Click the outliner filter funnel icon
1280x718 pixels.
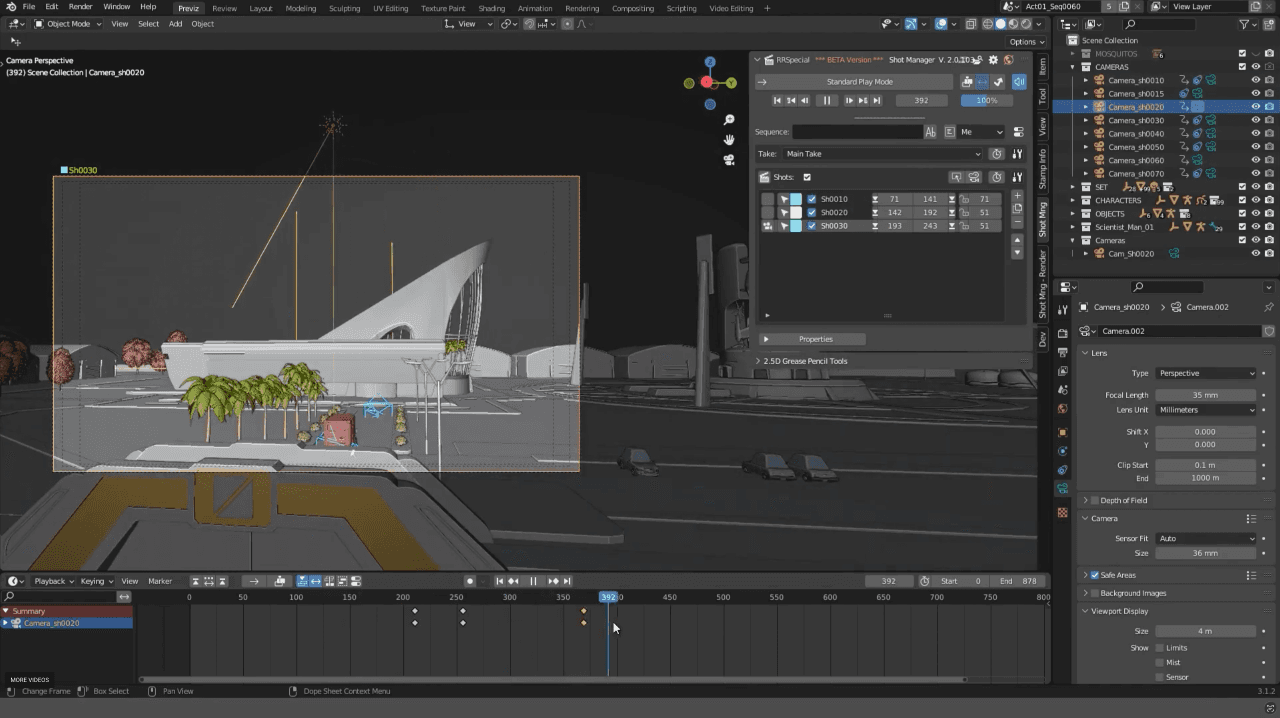click(x=1244, y=24)
